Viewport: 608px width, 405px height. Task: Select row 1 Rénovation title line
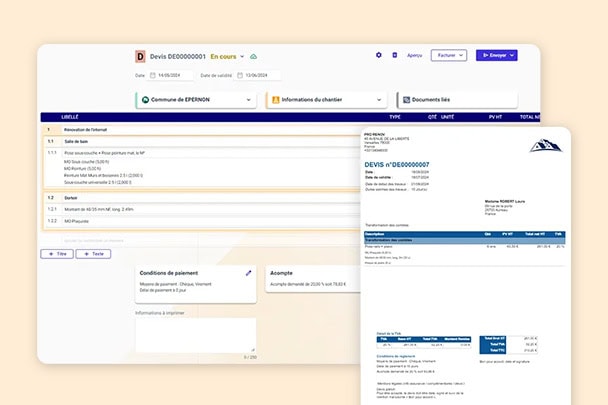click(x=202, y=130)
